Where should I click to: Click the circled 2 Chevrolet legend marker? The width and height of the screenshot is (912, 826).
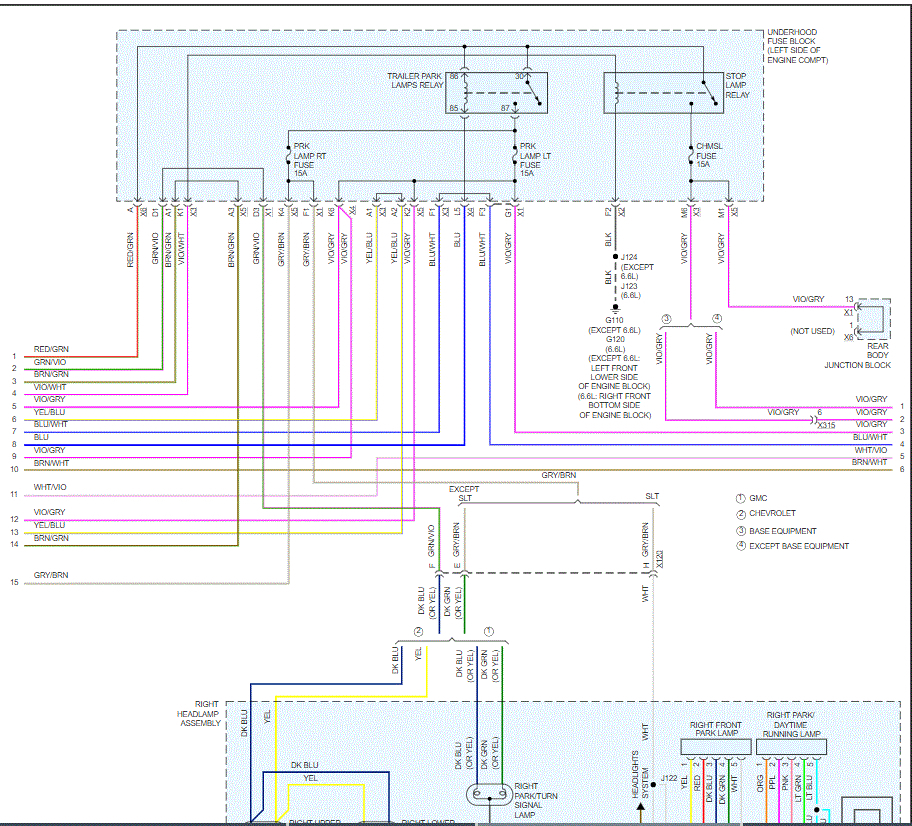pyautogui.click(x=740, y=514)
